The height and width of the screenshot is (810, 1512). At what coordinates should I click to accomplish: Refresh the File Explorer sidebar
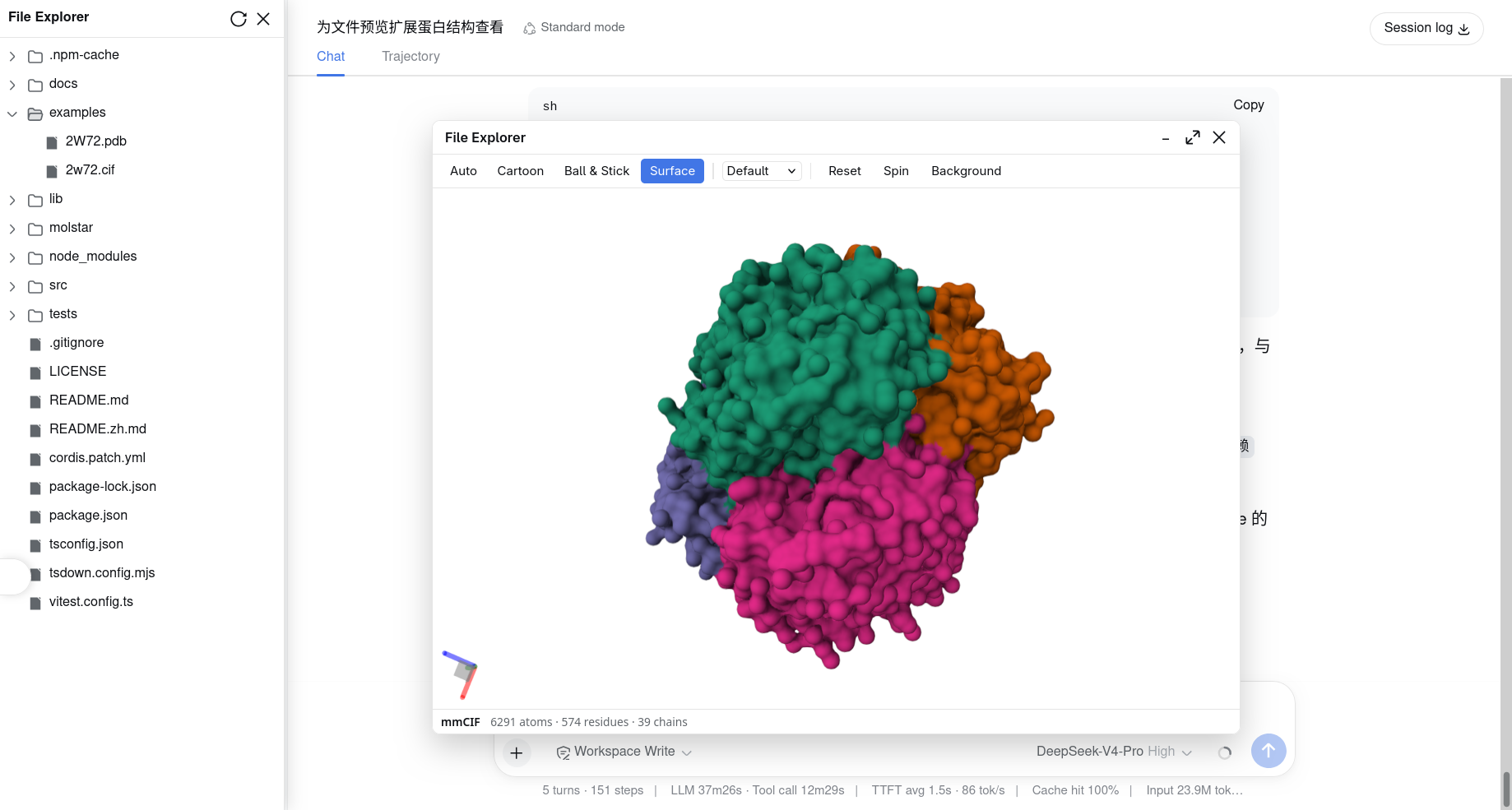(x=239, y=19)
